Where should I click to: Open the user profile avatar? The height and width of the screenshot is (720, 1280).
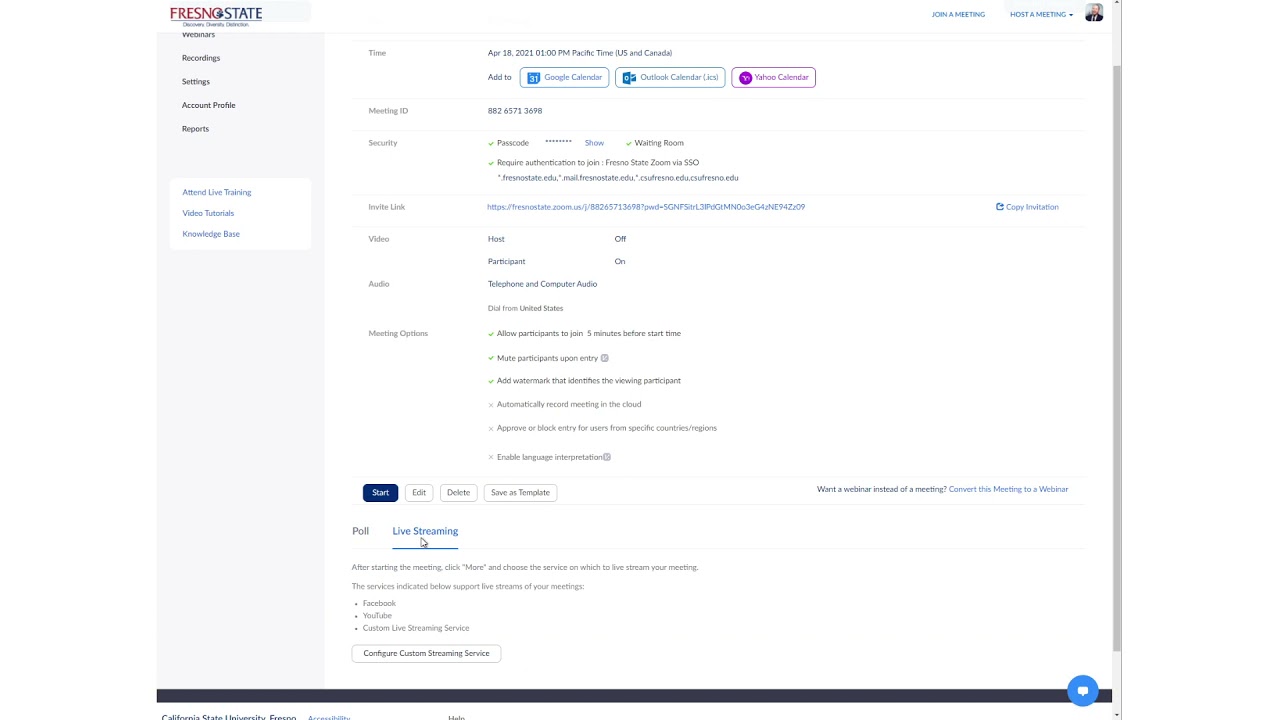click(1094, 13)
